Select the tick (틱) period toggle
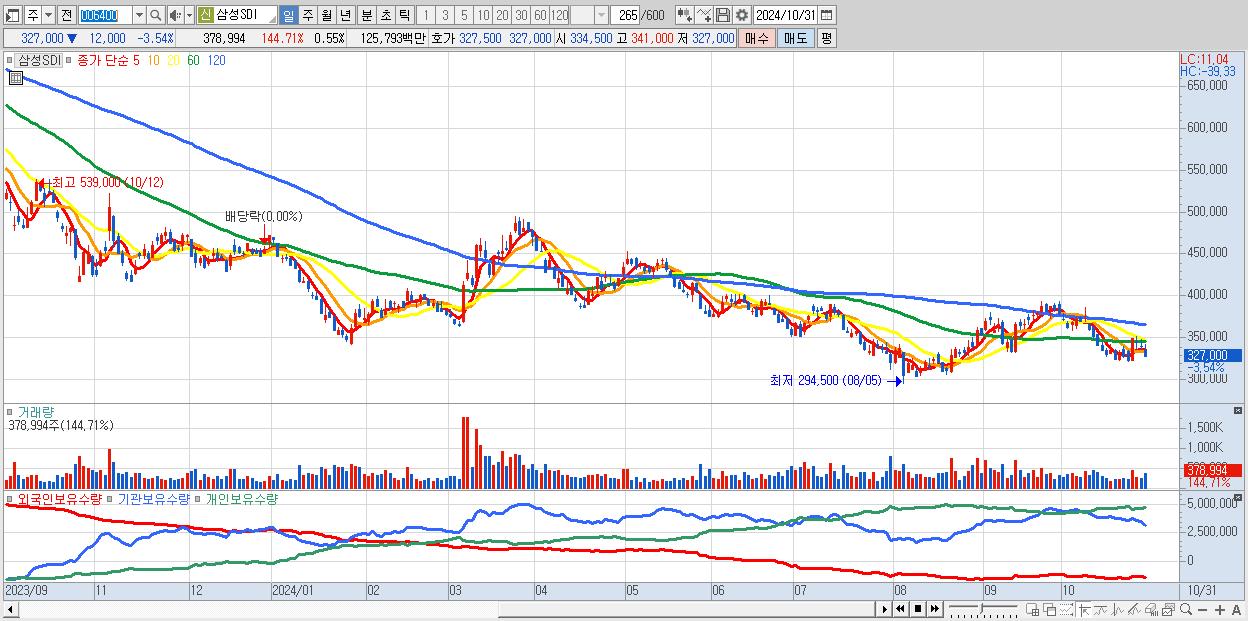The width and height of the screenshot is (1248, 621). (x=404, y=15)
